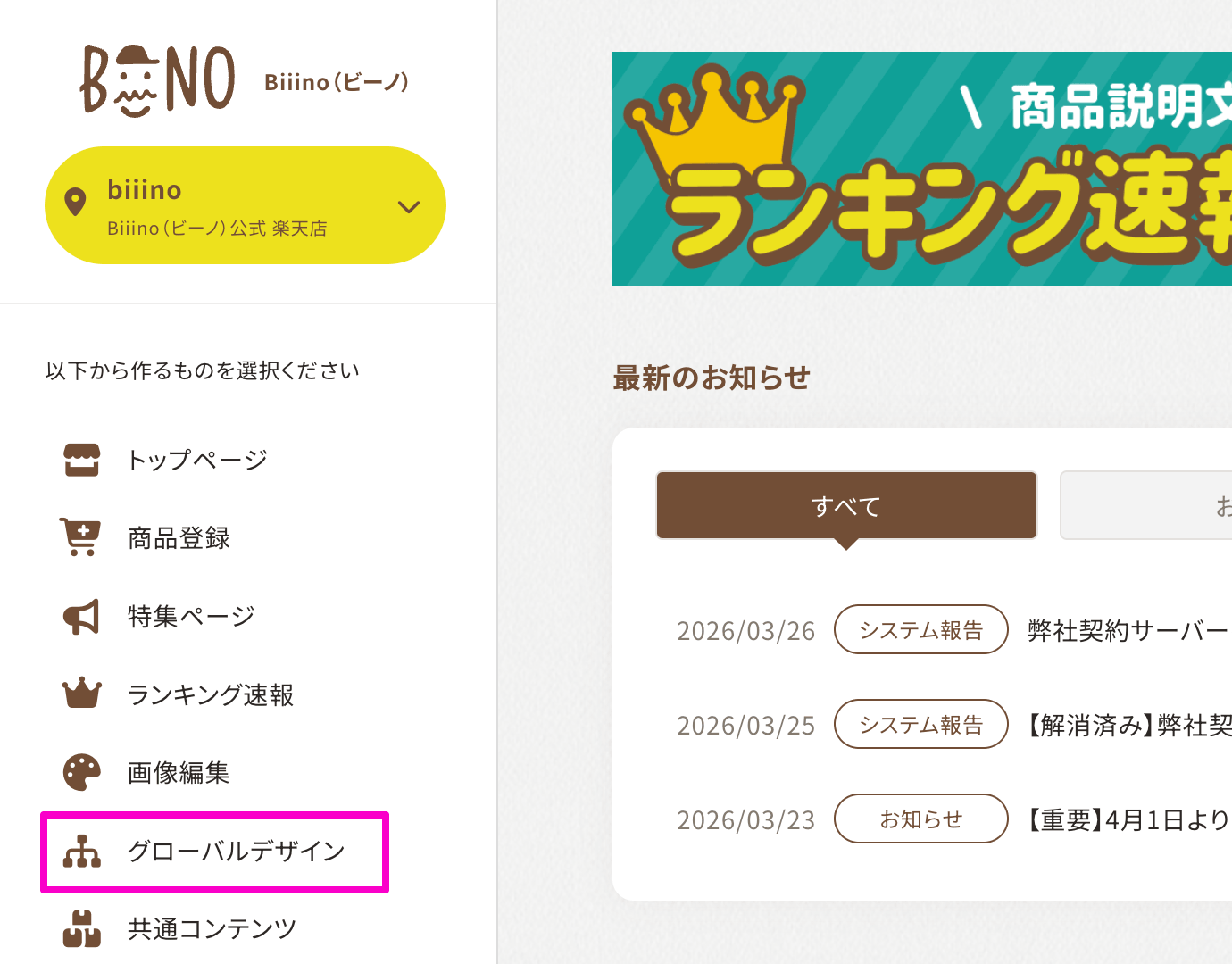Expand the biiino shop selector chevron

[x=409, y=207]
